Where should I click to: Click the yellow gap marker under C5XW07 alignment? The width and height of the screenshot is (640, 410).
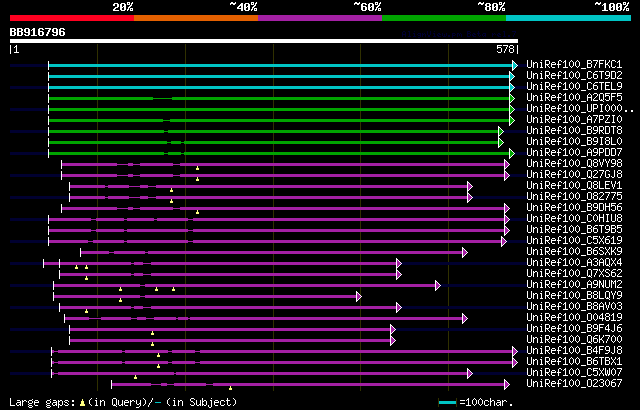click(136, 377)
